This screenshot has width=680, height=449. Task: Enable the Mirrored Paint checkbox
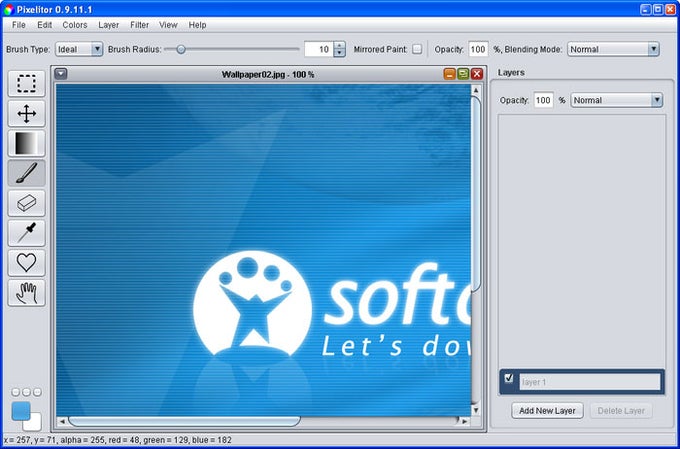pos(417,49)
